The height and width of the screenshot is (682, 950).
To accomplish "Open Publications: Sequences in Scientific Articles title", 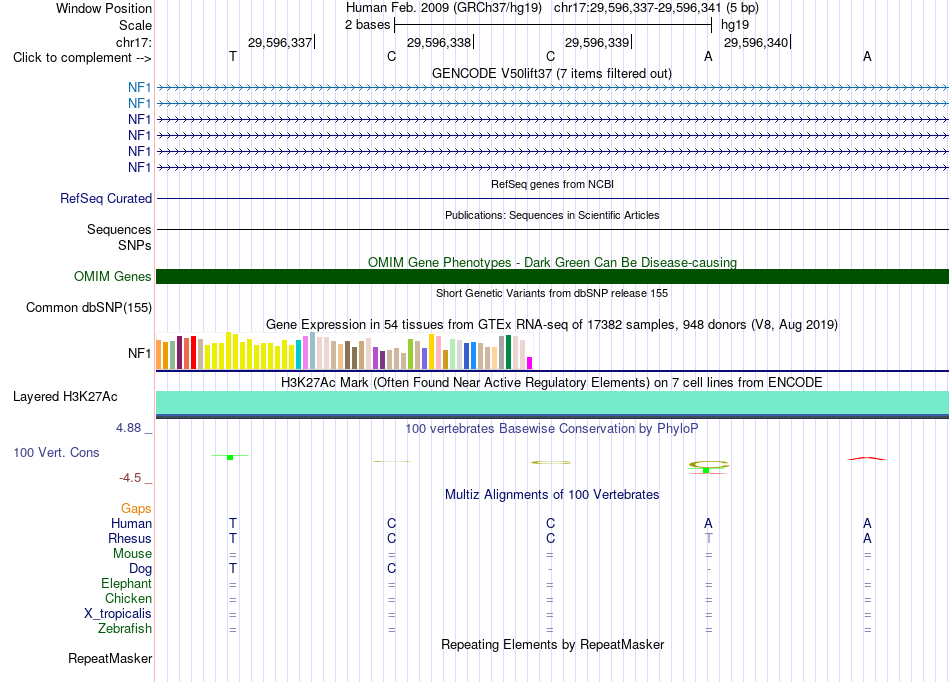I will coord(552,215).
